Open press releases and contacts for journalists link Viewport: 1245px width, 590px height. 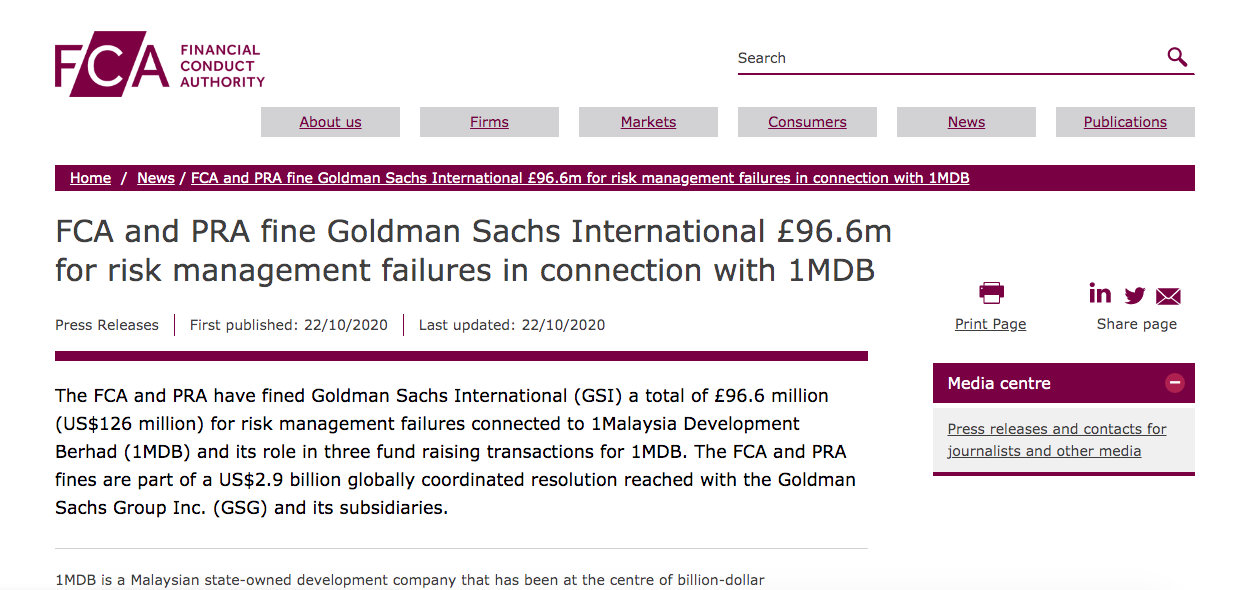(1057, 440)
